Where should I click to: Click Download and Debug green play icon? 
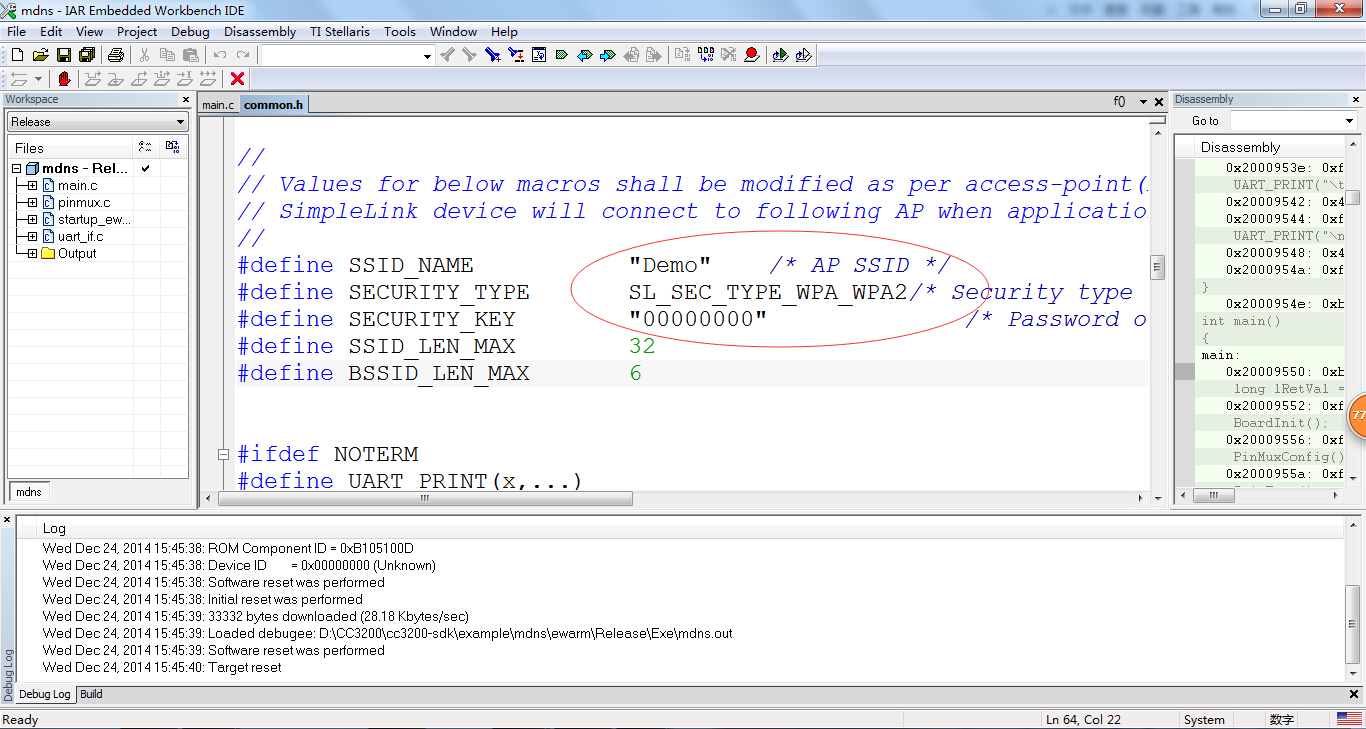pyautogui.click(x=781, y=55)
